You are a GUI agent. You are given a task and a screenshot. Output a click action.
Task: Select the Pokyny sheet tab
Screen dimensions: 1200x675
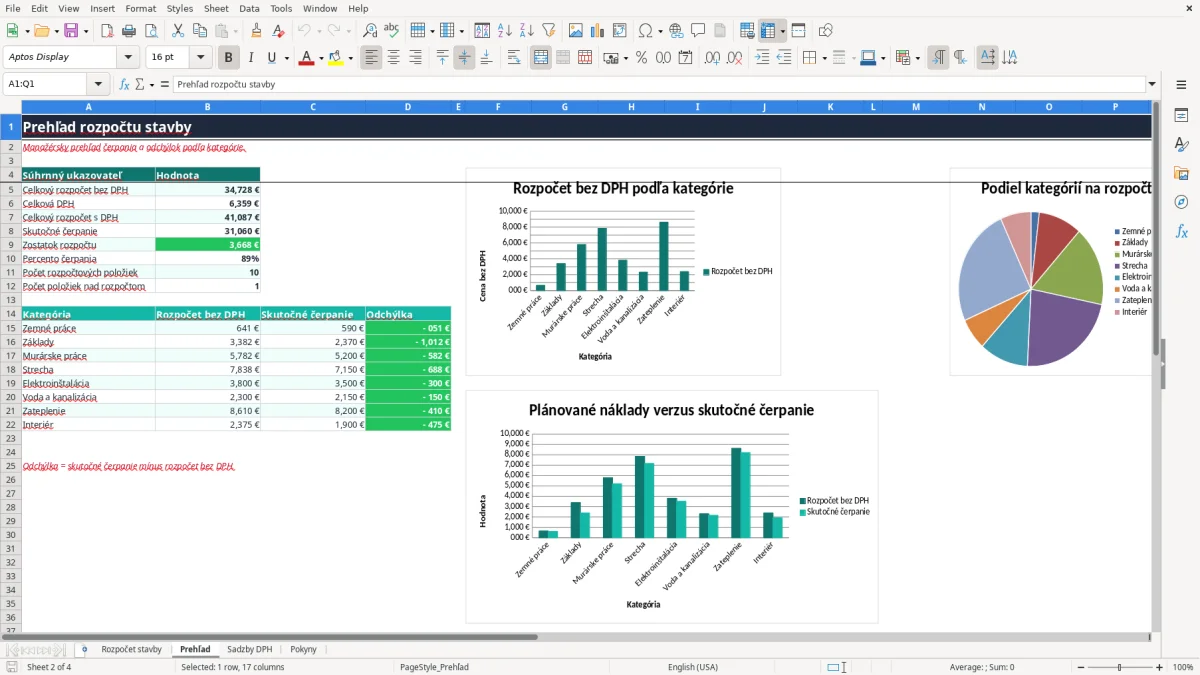[x=303, y=650]
